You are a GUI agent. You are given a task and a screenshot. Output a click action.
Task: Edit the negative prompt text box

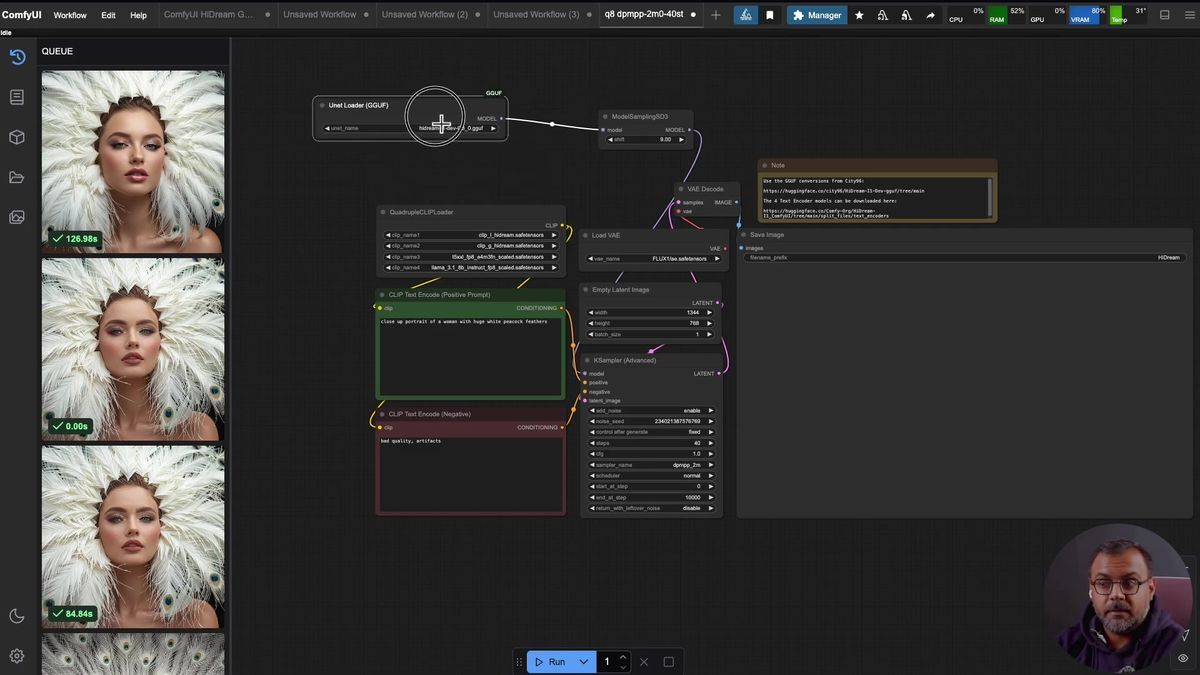coord(470,474)
